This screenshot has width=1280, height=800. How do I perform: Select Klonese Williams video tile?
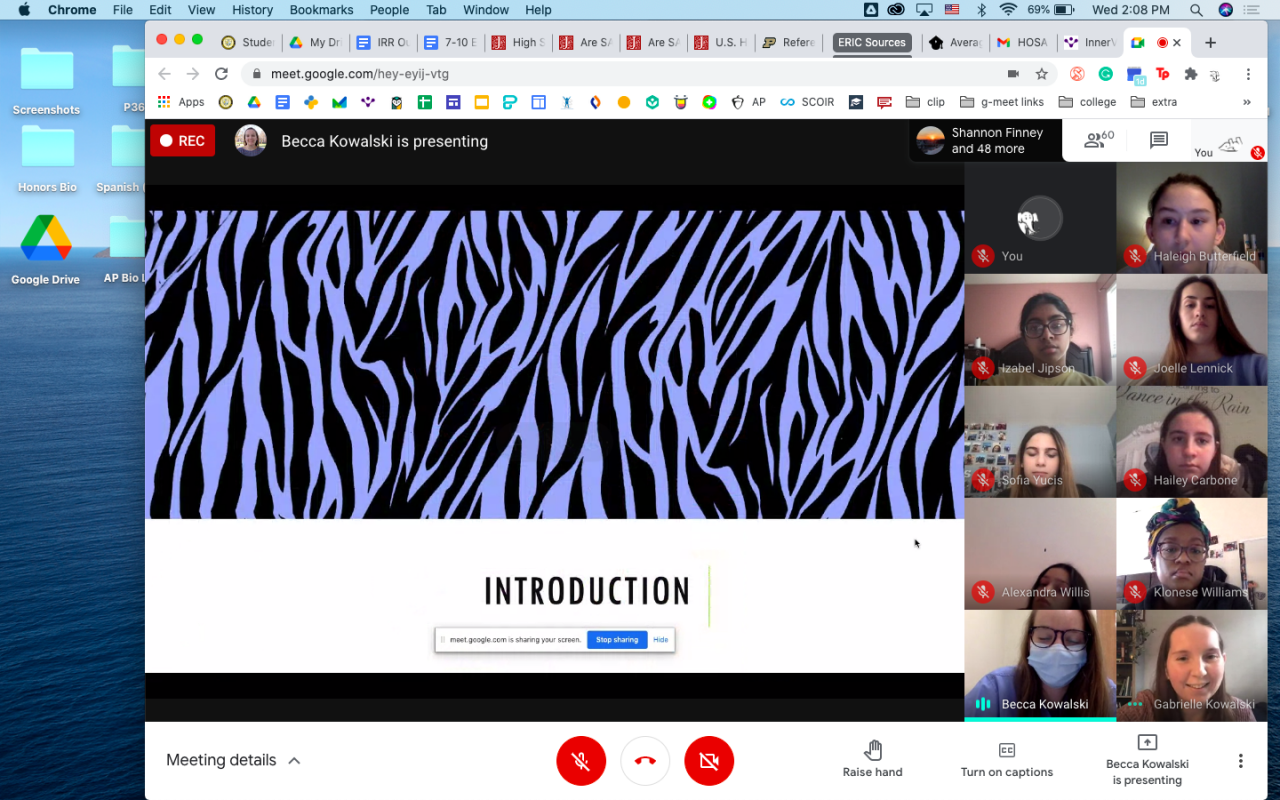[x=1191, y=554]
